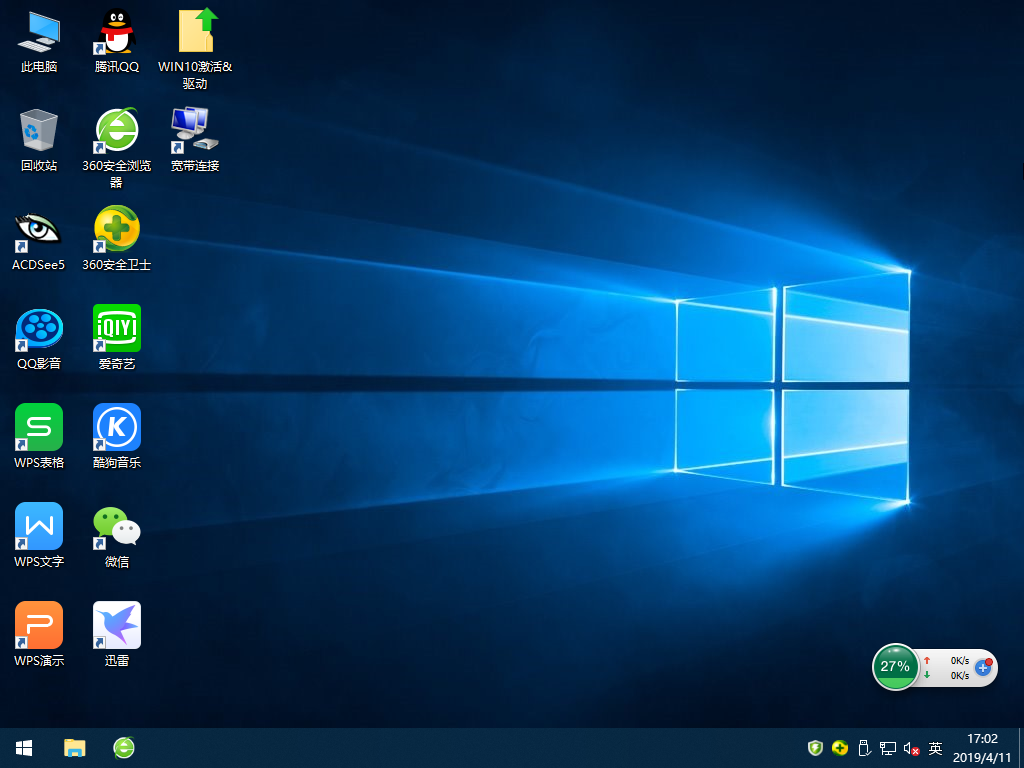Open the QQ影音 film reel shortcut
Image resolution: width=1024 pixels, height=768 pixels.
pos(38,329)
